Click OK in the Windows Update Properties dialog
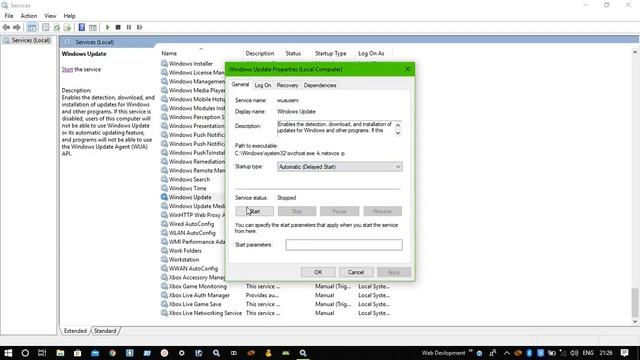The width and height of the screenshot is (640, 360). (x=318, y=272)
